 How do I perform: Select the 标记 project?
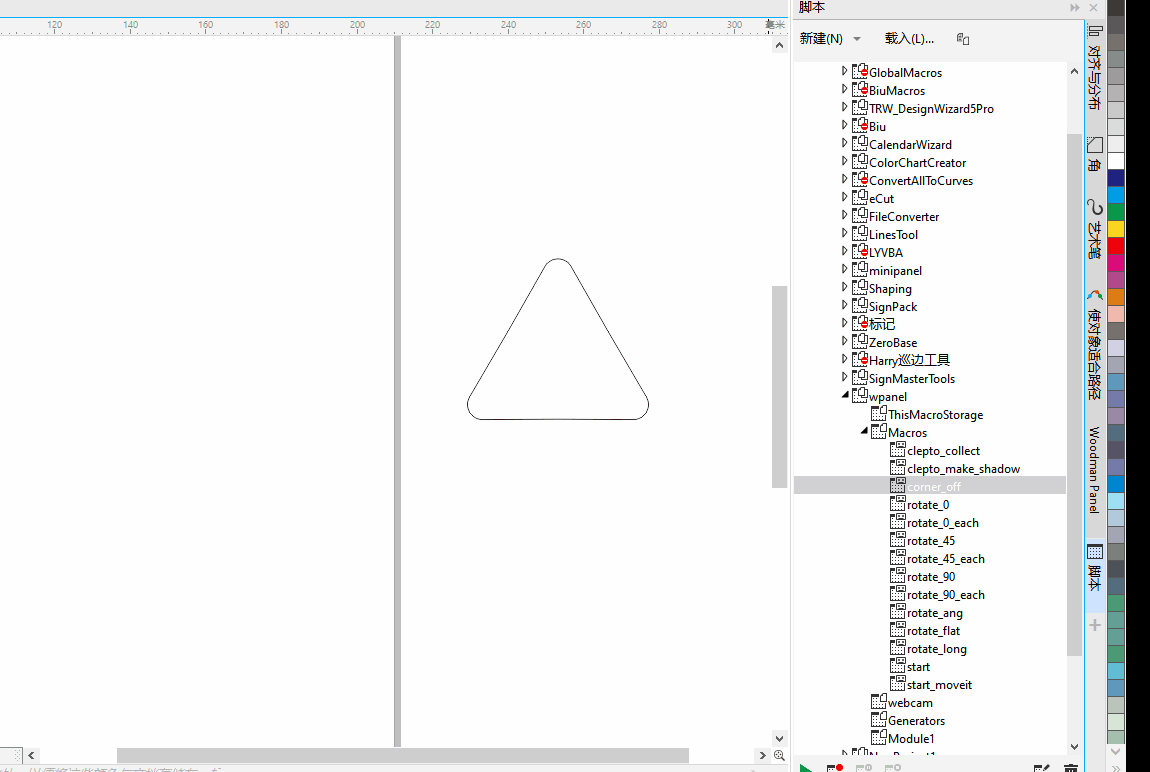882,324
